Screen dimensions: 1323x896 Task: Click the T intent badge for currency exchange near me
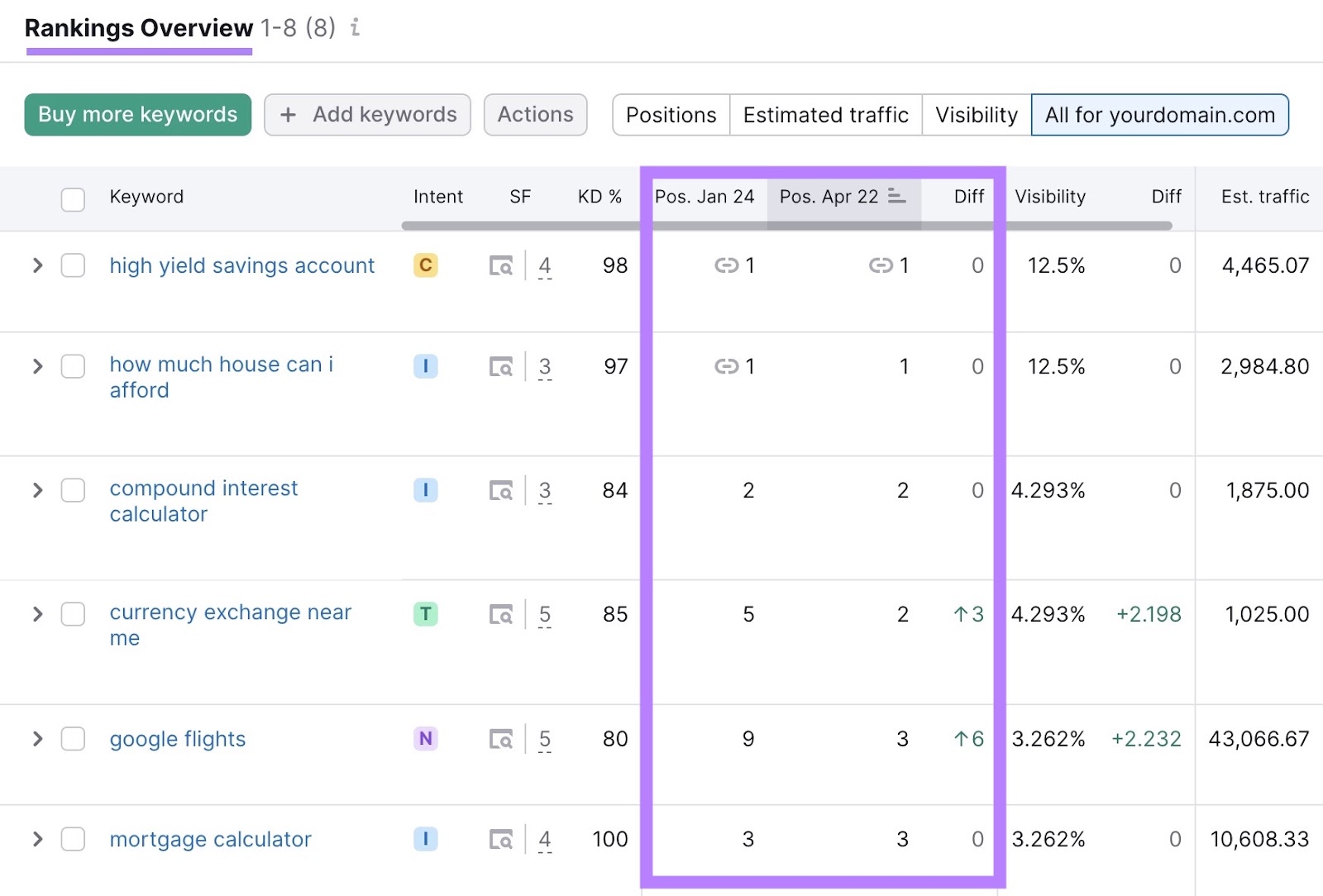coord(426,614)
